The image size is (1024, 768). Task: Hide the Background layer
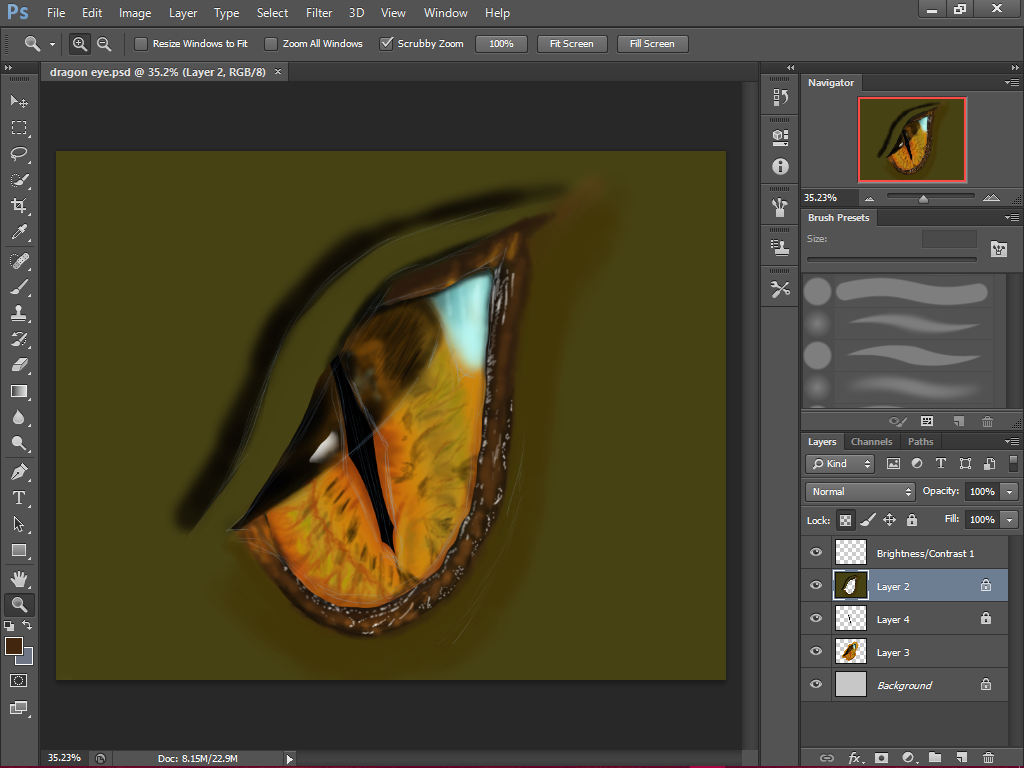[x=815, y=684]
